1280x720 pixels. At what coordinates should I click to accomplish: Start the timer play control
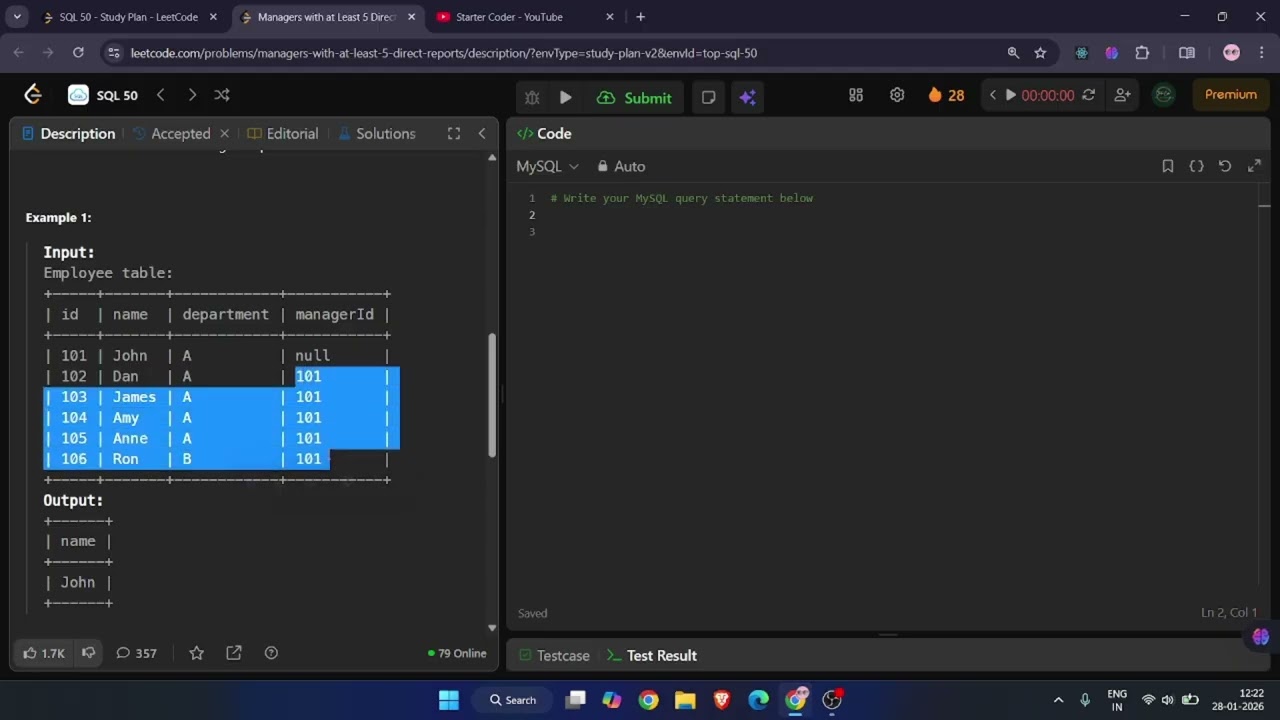click(1011, 95)
